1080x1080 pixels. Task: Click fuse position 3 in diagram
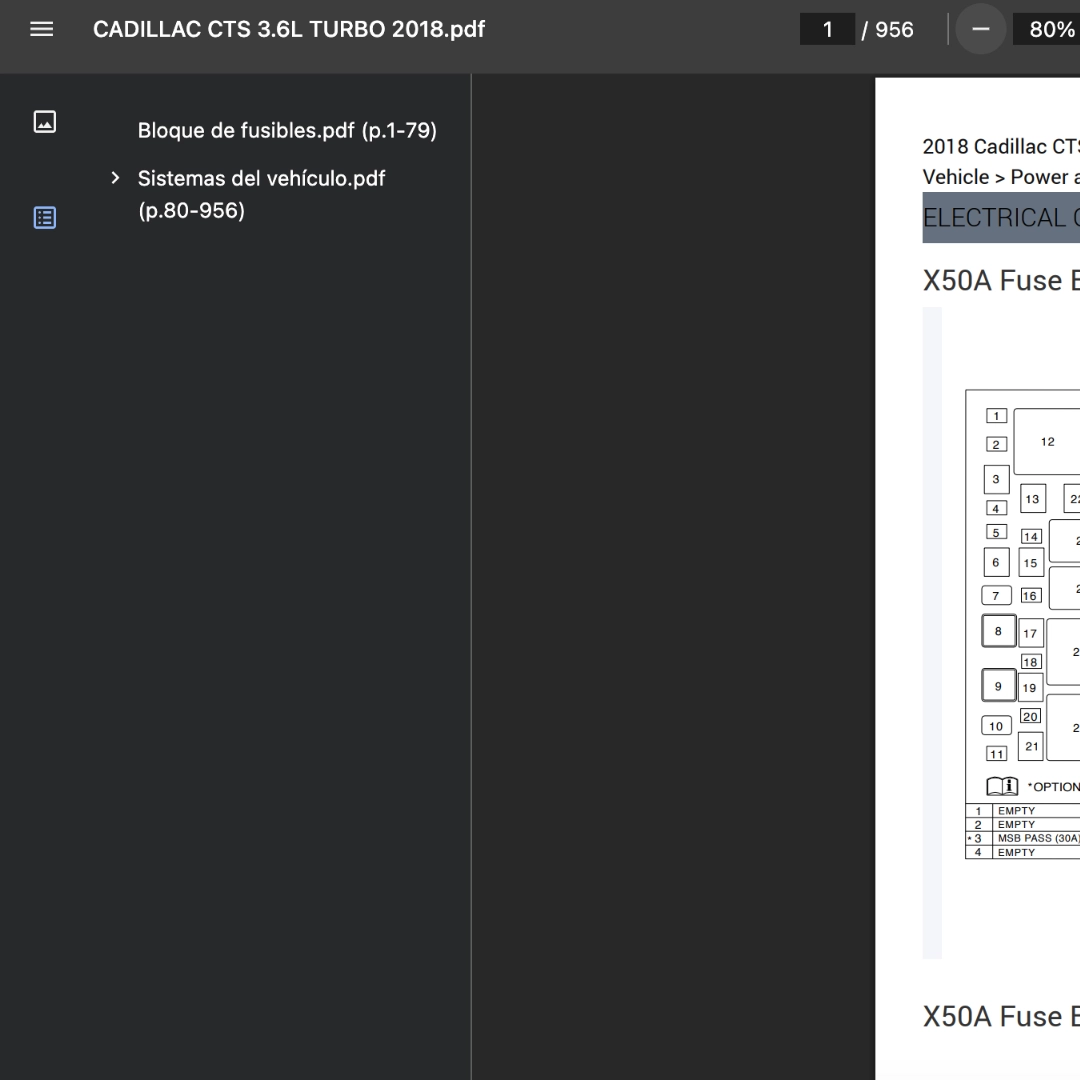tap(996, 479)
